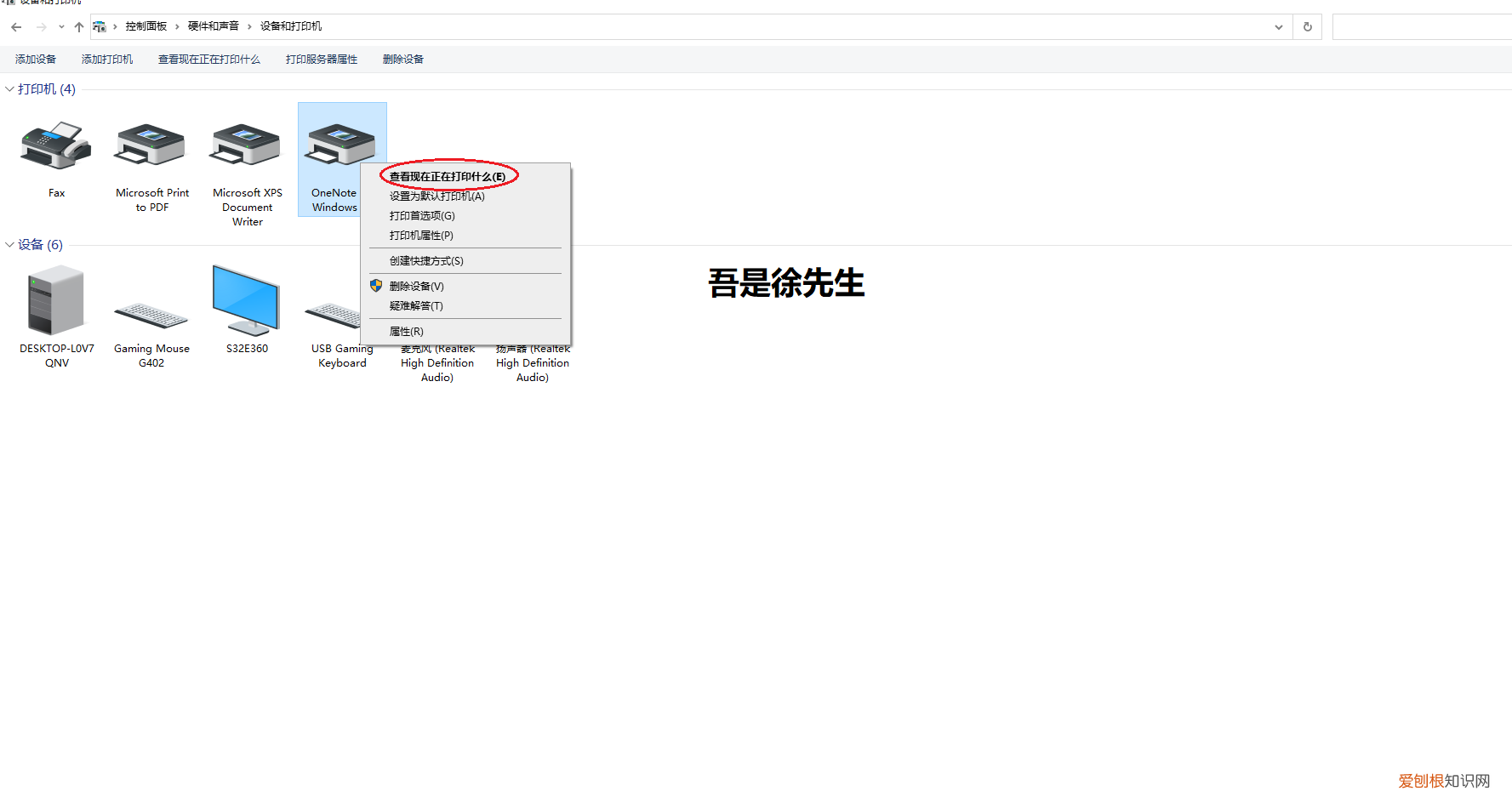Refresh the page with the refresh icon
Image resolution: width=1512 pixels, height=797 pixels.
pyautogui.click(x=1307, y=26)
